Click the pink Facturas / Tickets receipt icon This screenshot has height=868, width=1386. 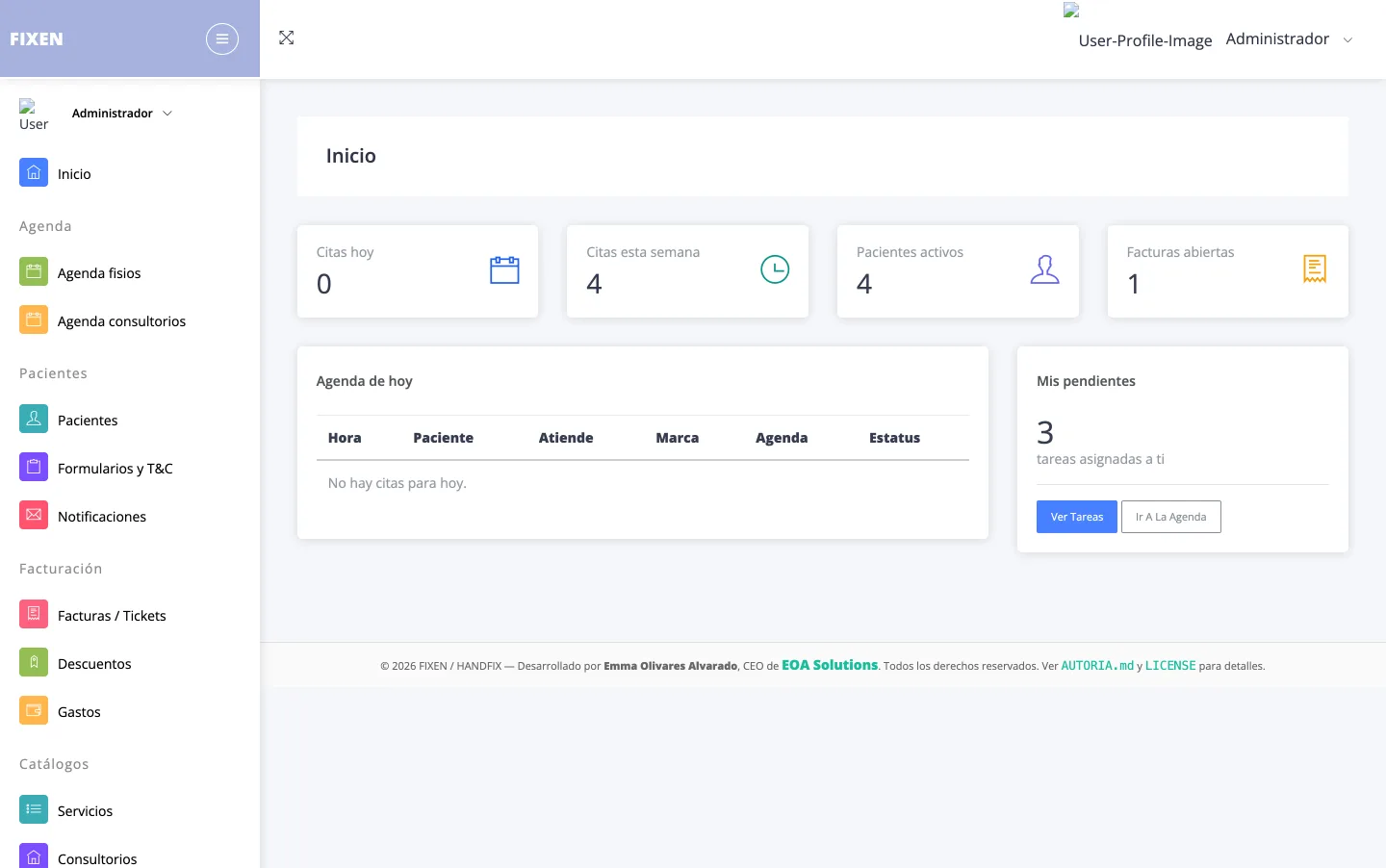click(34, 615)
